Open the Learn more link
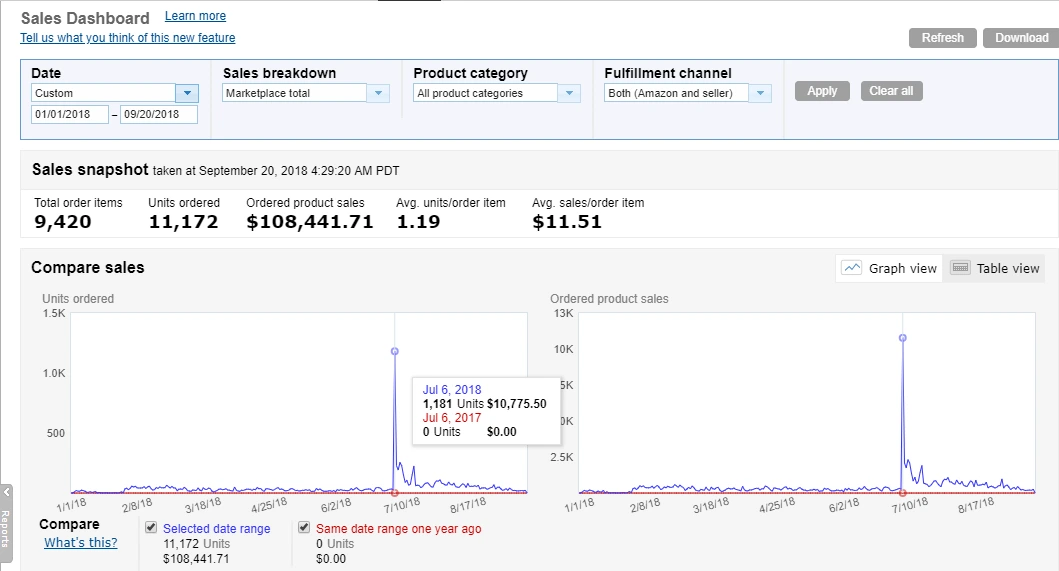Image resolution: width=1059 pixels, height=571 pixels. coord(195,16)
